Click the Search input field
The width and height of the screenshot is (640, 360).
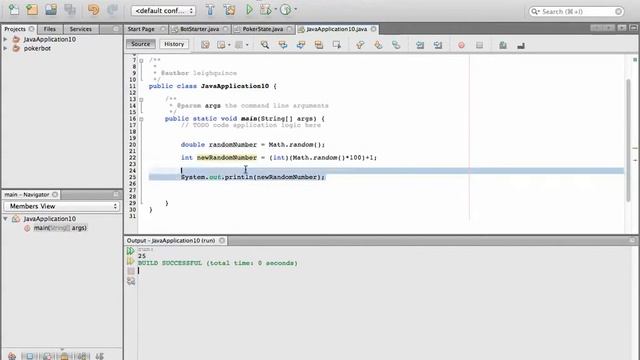[x=576, y=11]
